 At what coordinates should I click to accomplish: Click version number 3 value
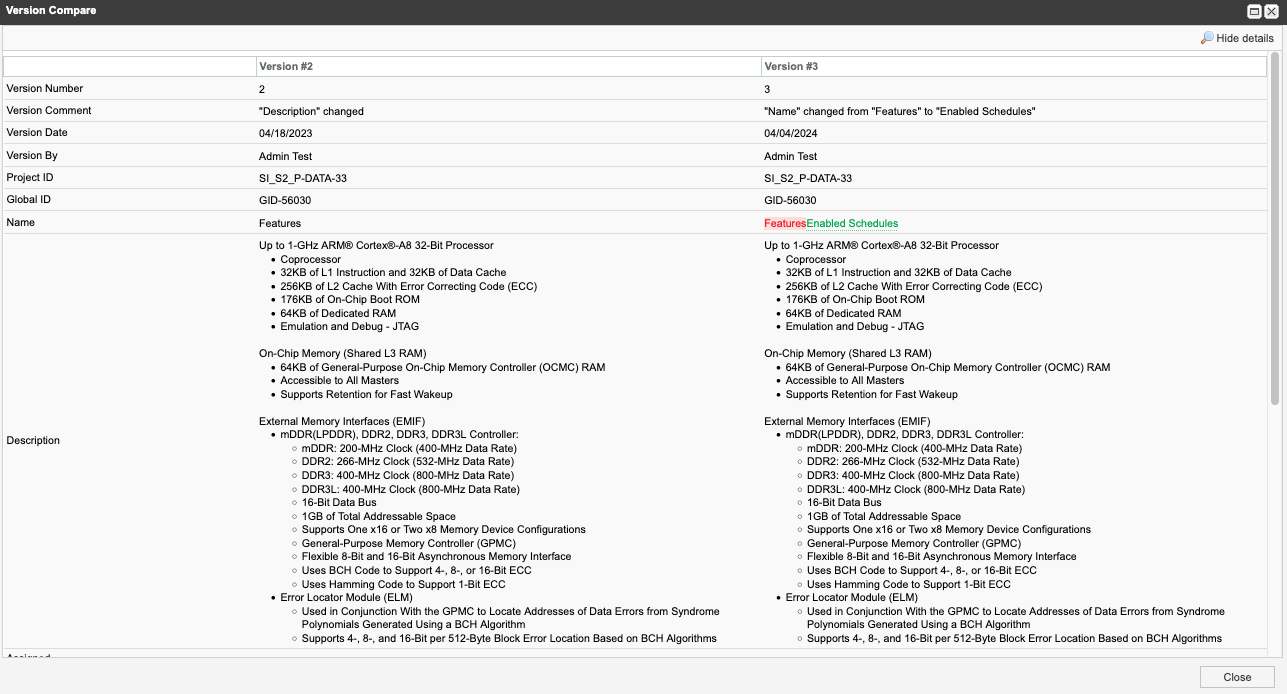(767, 90)
